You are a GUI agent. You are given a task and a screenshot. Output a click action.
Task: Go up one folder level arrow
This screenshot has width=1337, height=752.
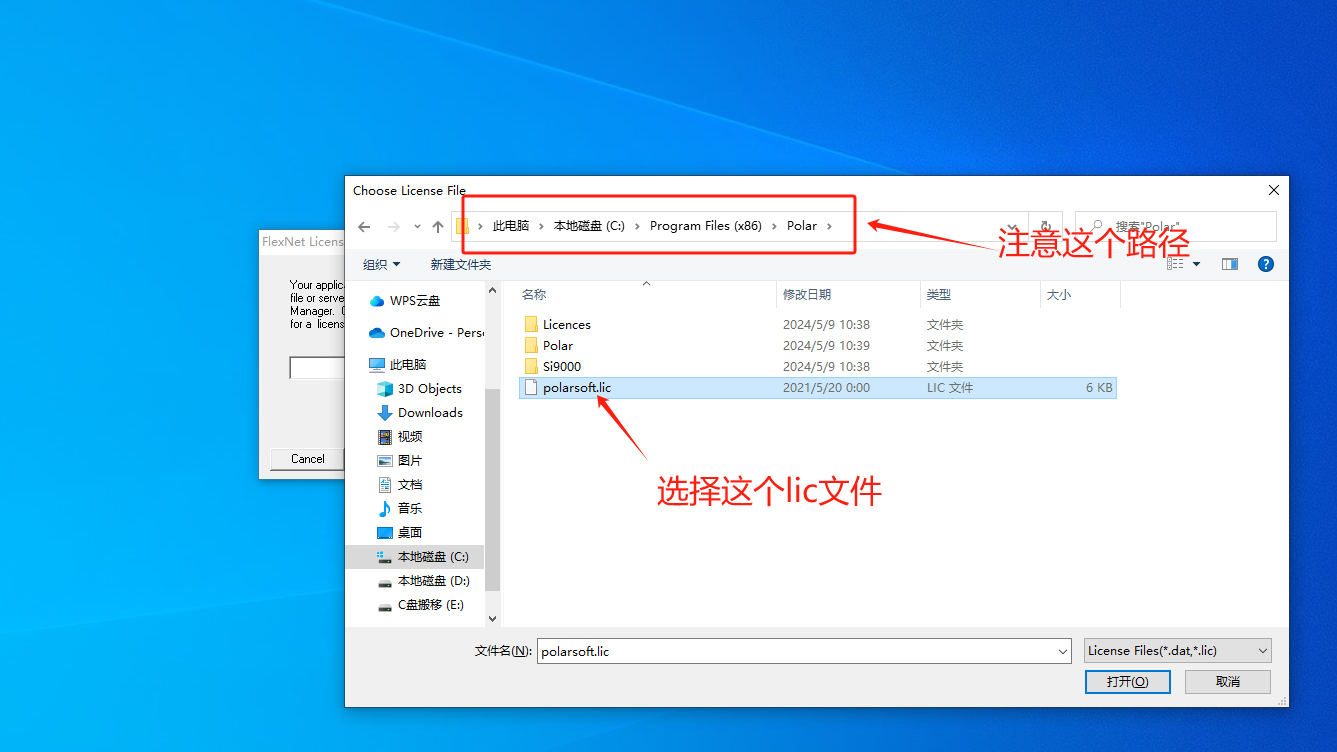[x=438, y=227]
